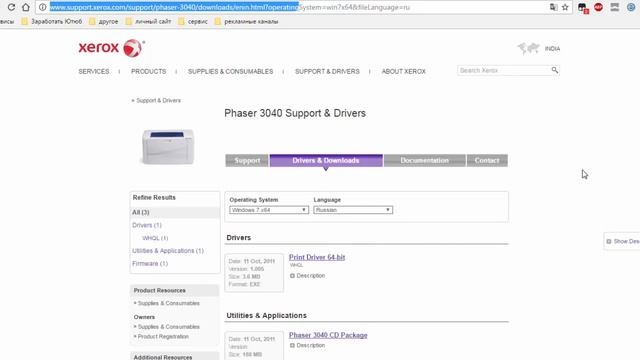Switch to the Documentation tab
Screen dimensions: 640x360
pos(424,160)
